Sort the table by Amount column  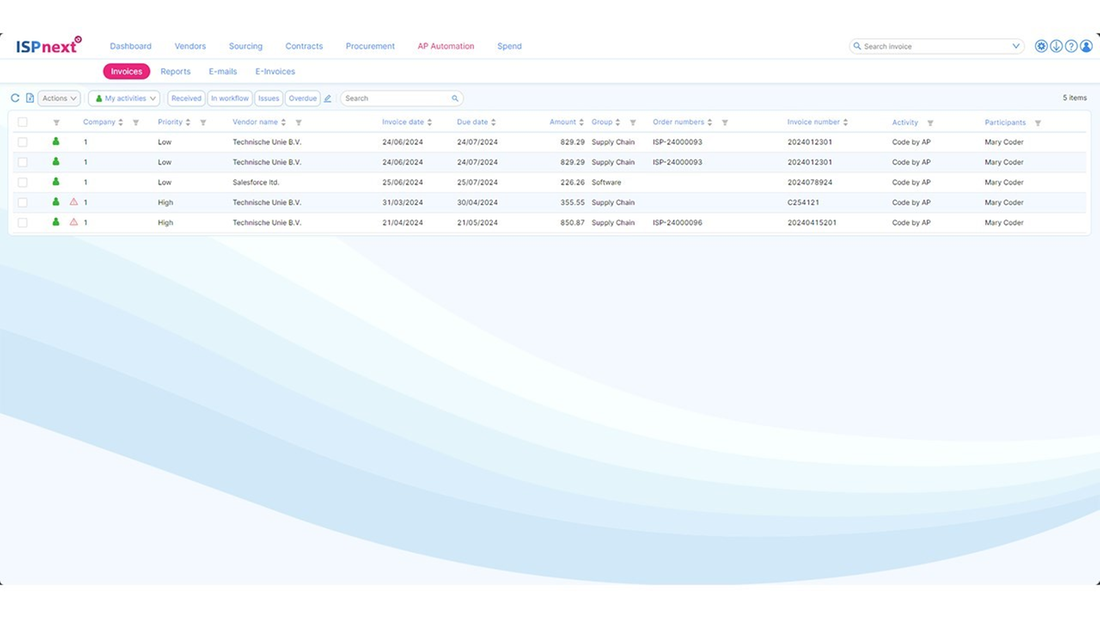coord(565,121)
